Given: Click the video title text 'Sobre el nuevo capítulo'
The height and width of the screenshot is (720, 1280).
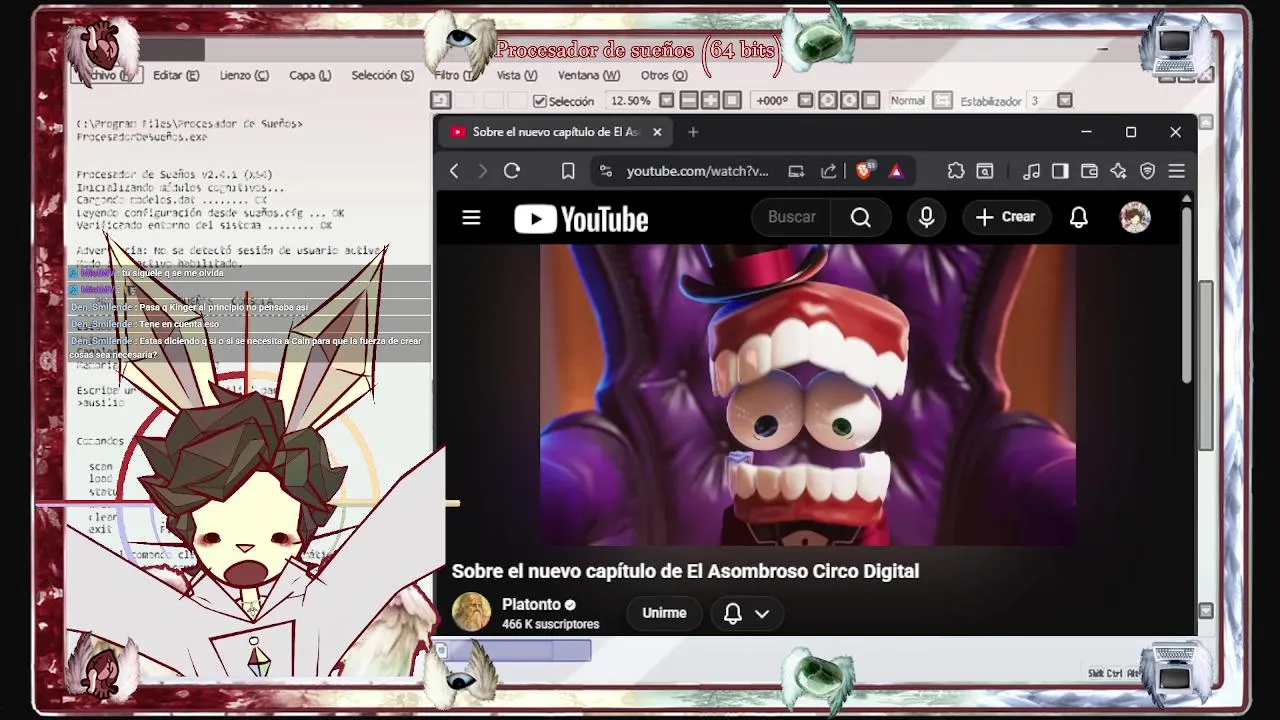Looking at the screenshot, I should (x=685, y=571).
